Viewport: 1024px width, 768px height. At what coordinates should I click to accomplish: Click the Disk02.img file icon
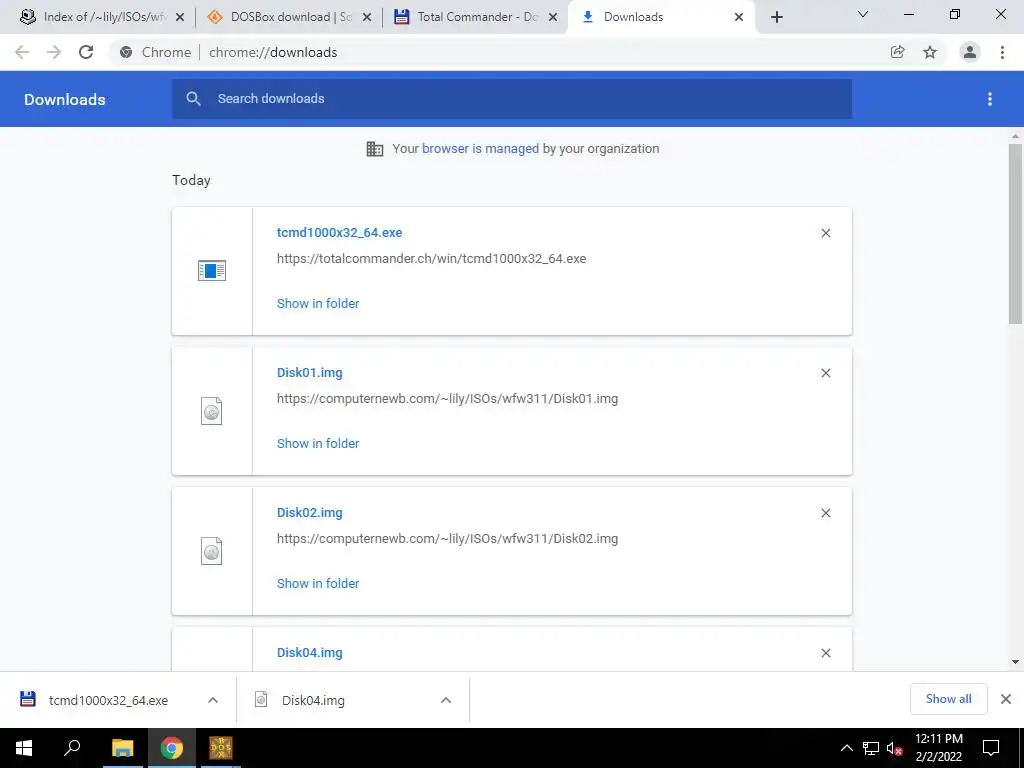212,551
